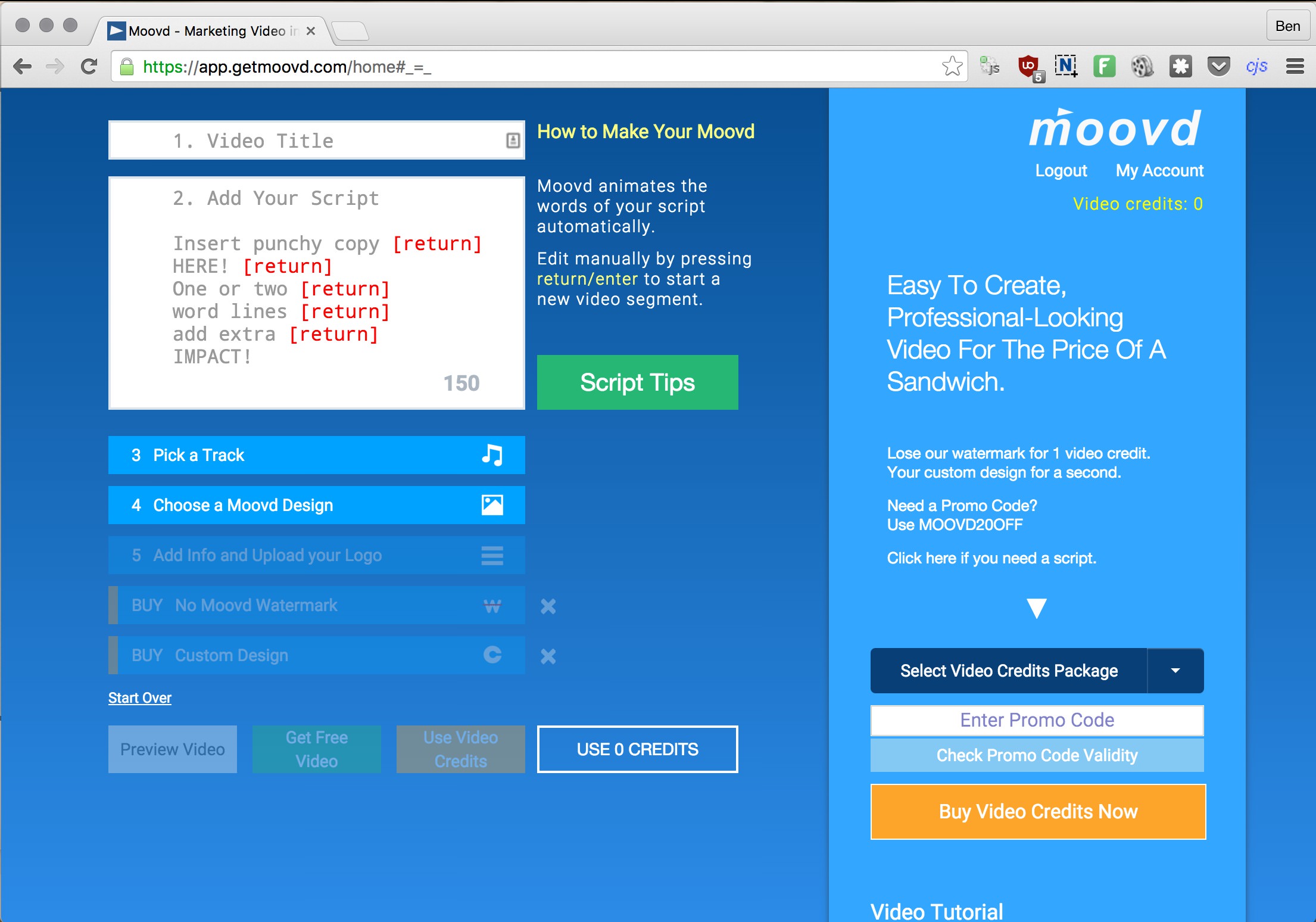1316x922 pixels.
Task: Click the green padlock in the address bar
Action: 126,67
